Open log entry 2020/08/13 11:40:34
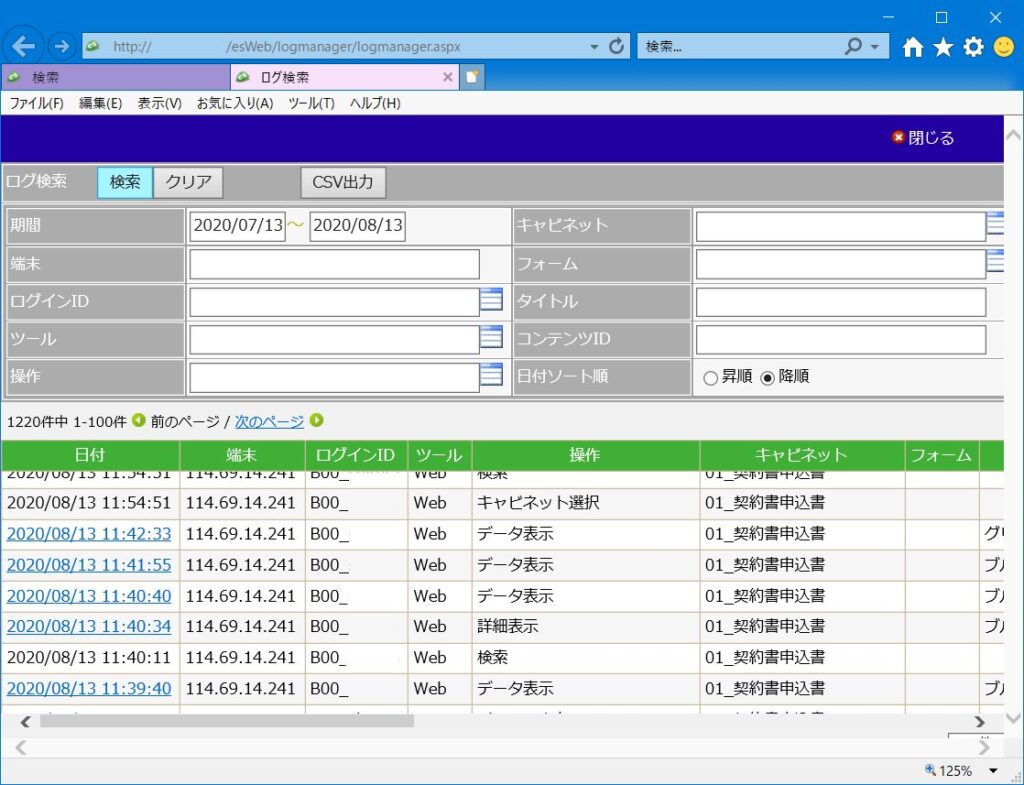Image resolution: width=1024 pixels, height=785 pixels. click(x=89, y=626)
